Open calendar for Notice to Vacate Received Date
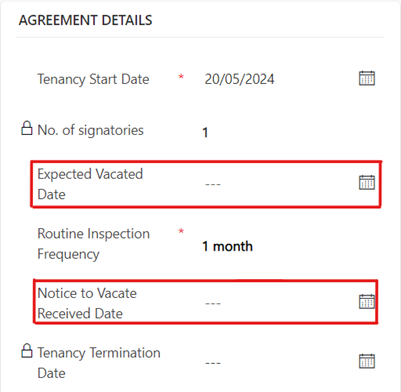 (367, 301)
